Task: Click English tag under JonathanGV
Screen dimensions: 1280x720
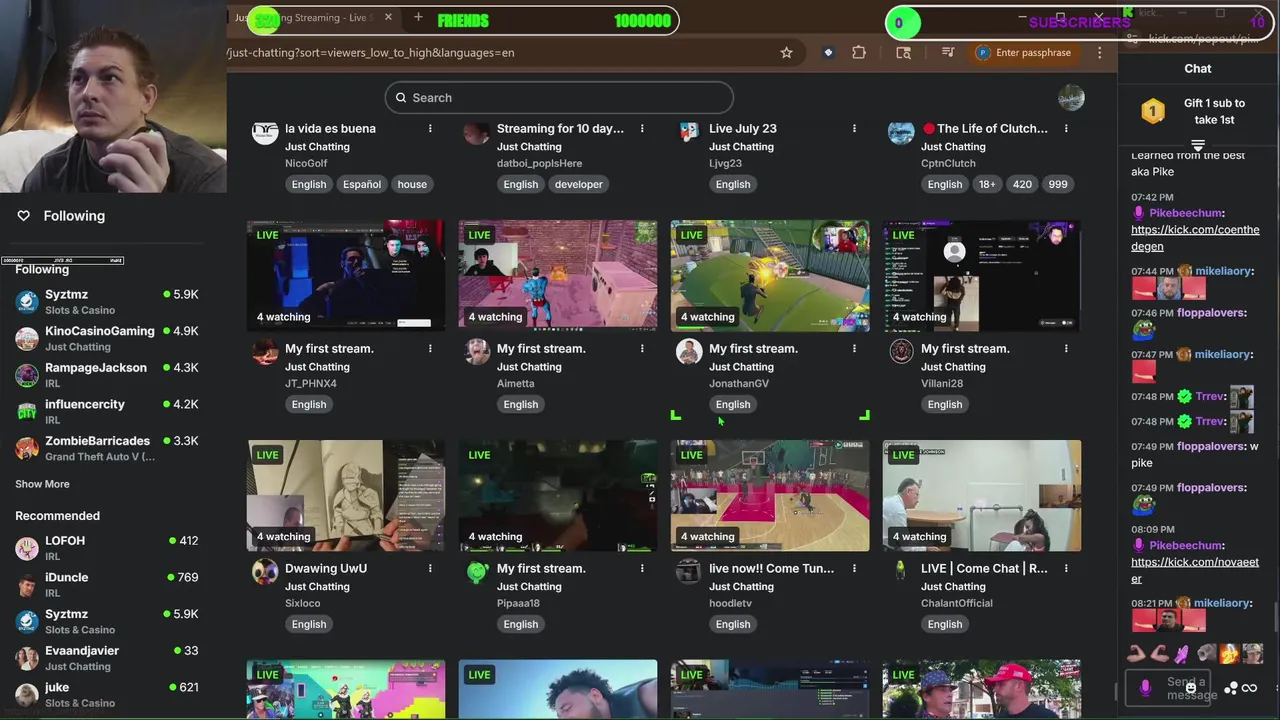Action: pyautogui.click(x=733, y=404)
